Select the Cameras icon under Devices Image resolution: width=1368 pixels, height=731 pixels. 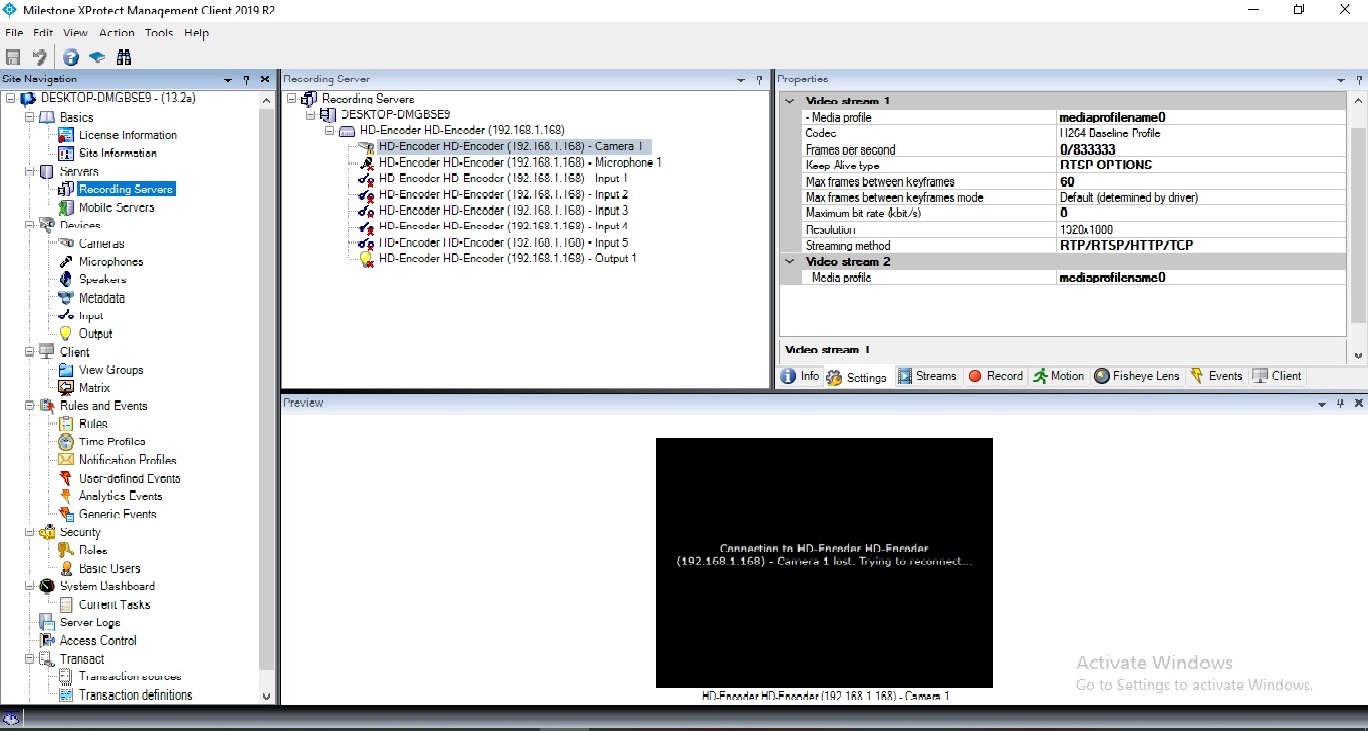pos(66,243)
